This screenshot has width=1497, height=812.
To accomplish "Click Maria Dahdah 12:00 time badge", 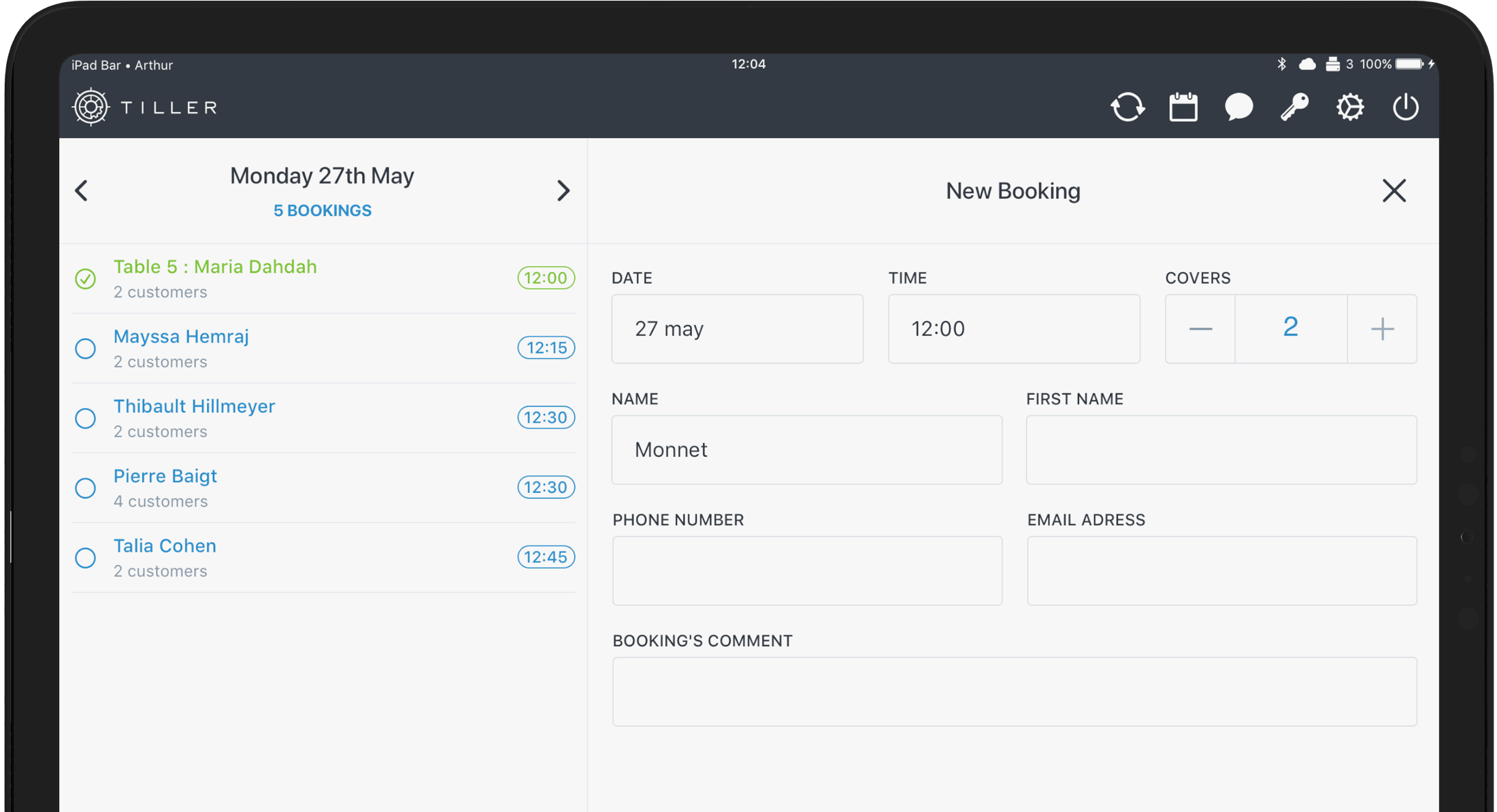I will tap(546, 278).
